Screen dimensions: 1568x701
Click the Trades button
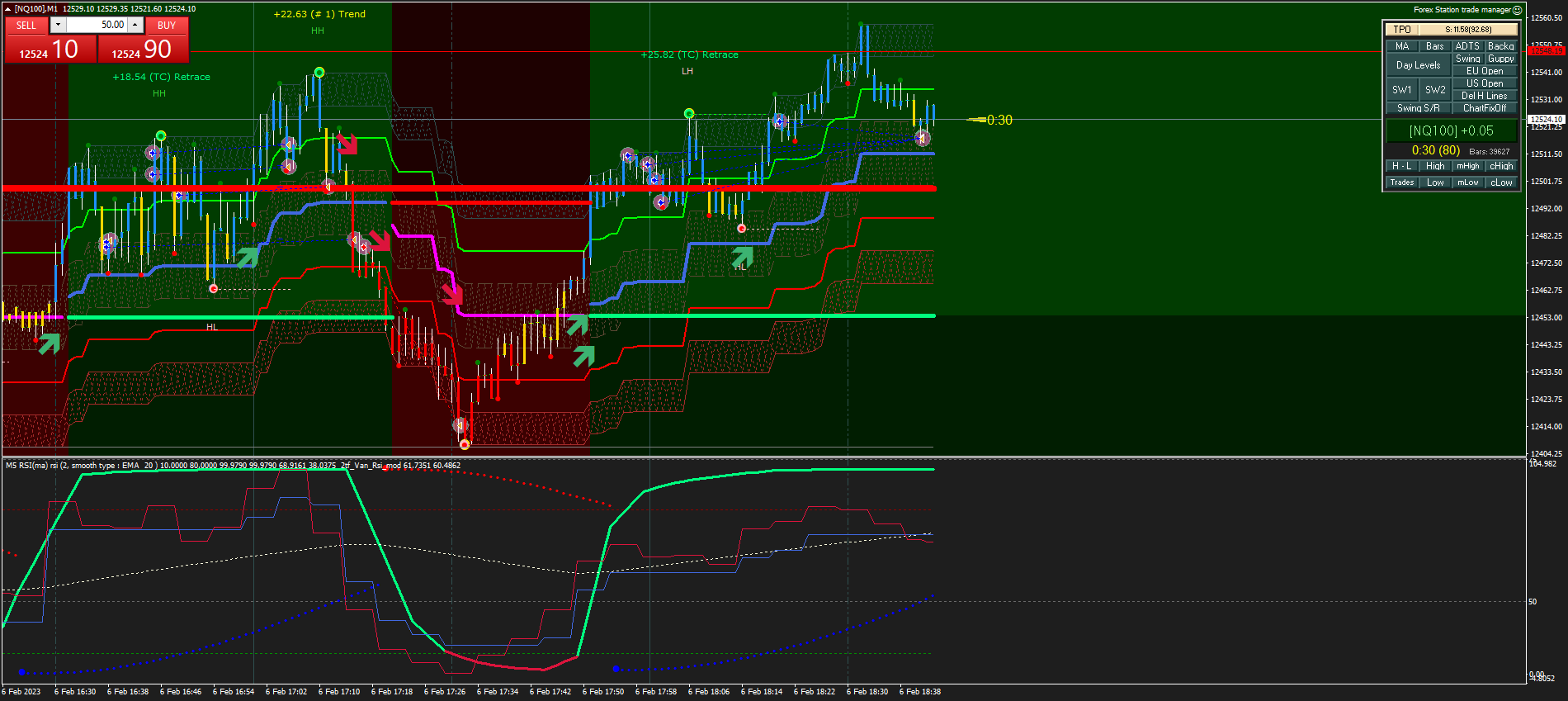pyautogui.click(x=1402, y=182)
